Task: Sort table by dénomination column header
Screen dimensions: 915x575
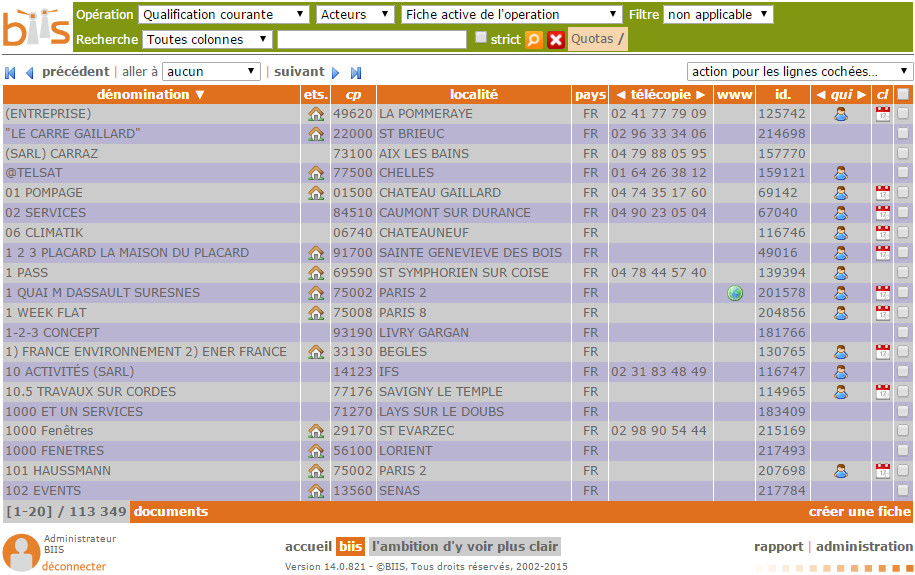Action: tap(151, 95)
